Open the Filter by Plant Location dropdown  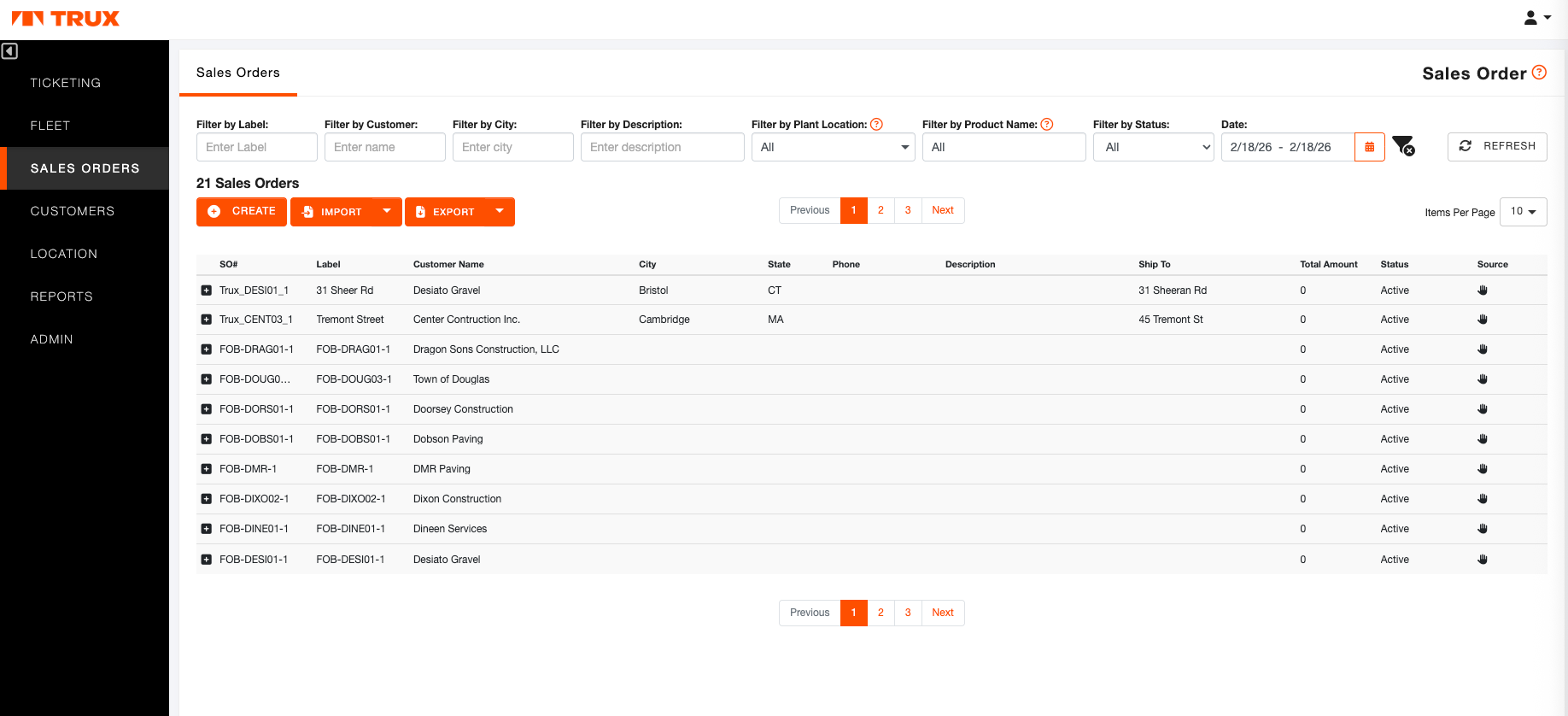coord(833,147)
